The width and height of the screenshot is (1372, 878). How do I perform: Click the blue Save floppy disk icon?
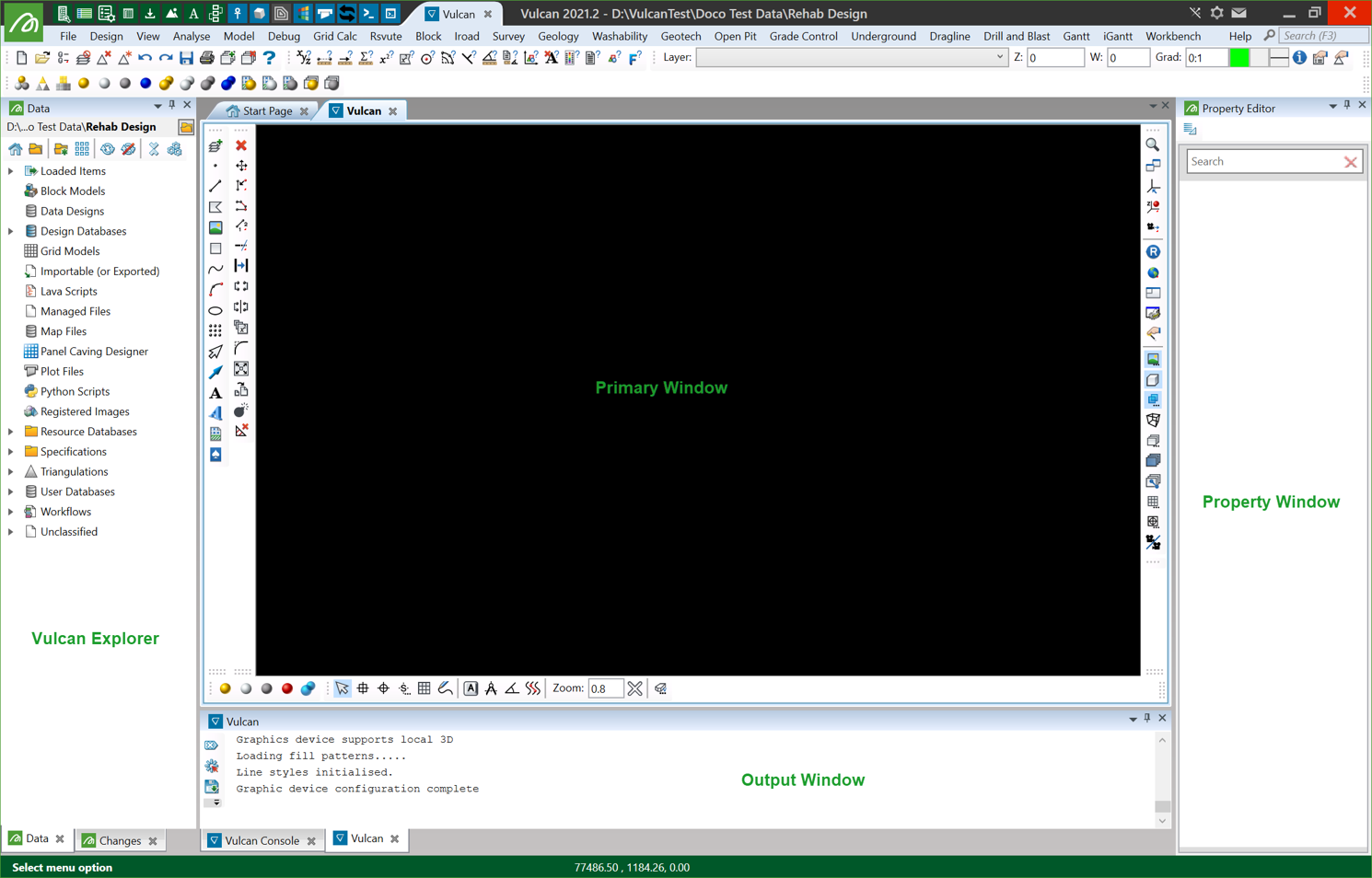click(186, 58)
